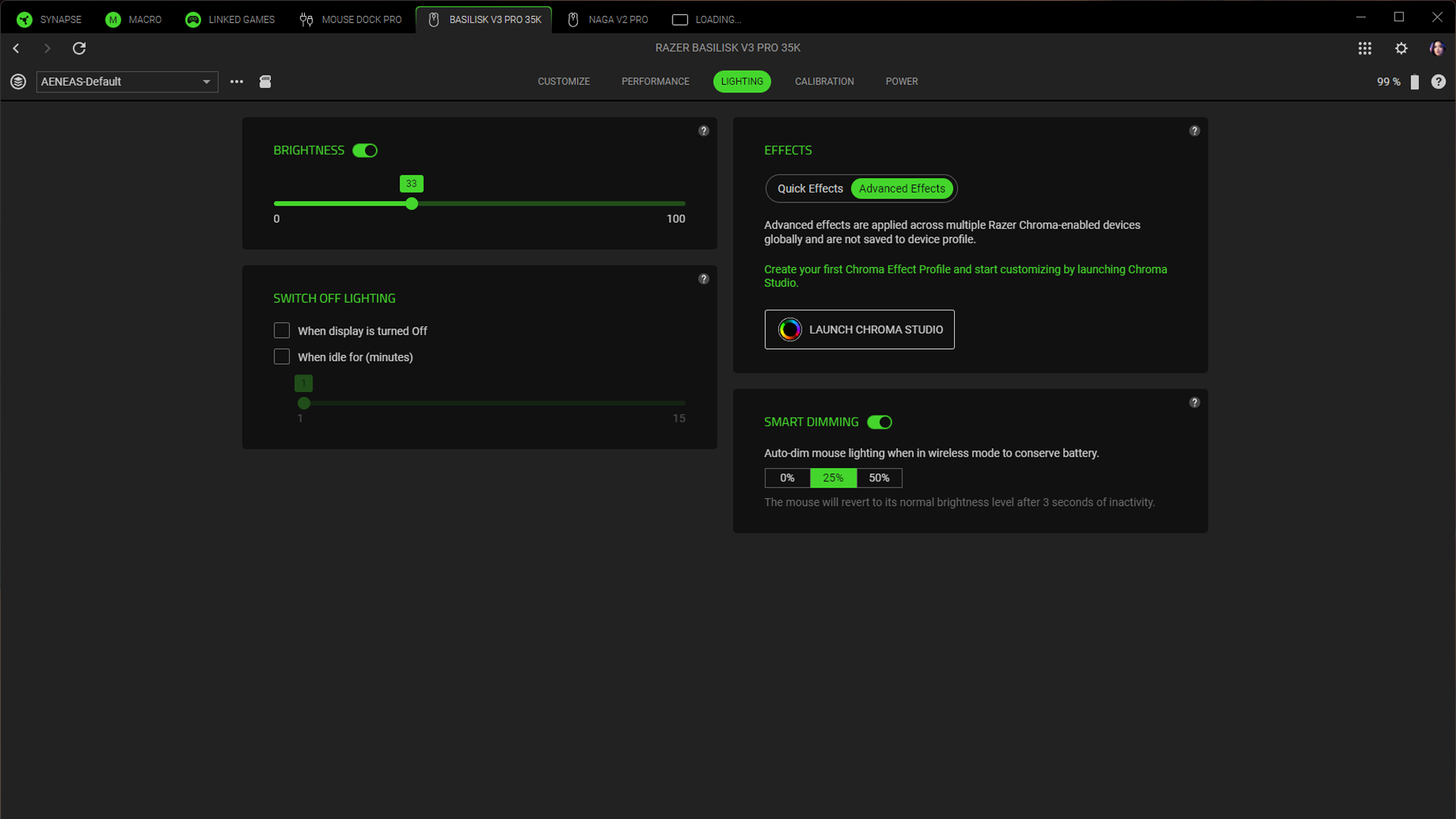Check 'When idle for (minutes)'
The height and width of the screenshot is (819, 1456).
(x=281, y=356)
